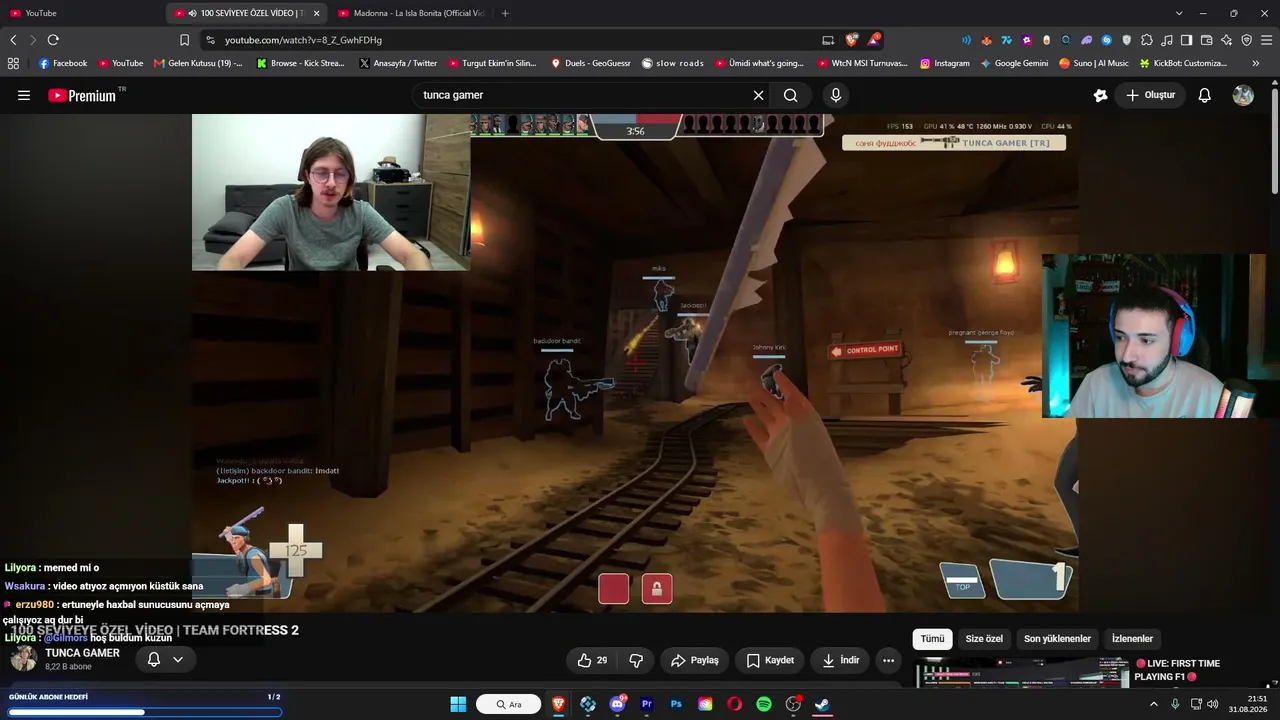Reload the current page
Viewport: 1280px width, 720px height.
tap(53, 40)
